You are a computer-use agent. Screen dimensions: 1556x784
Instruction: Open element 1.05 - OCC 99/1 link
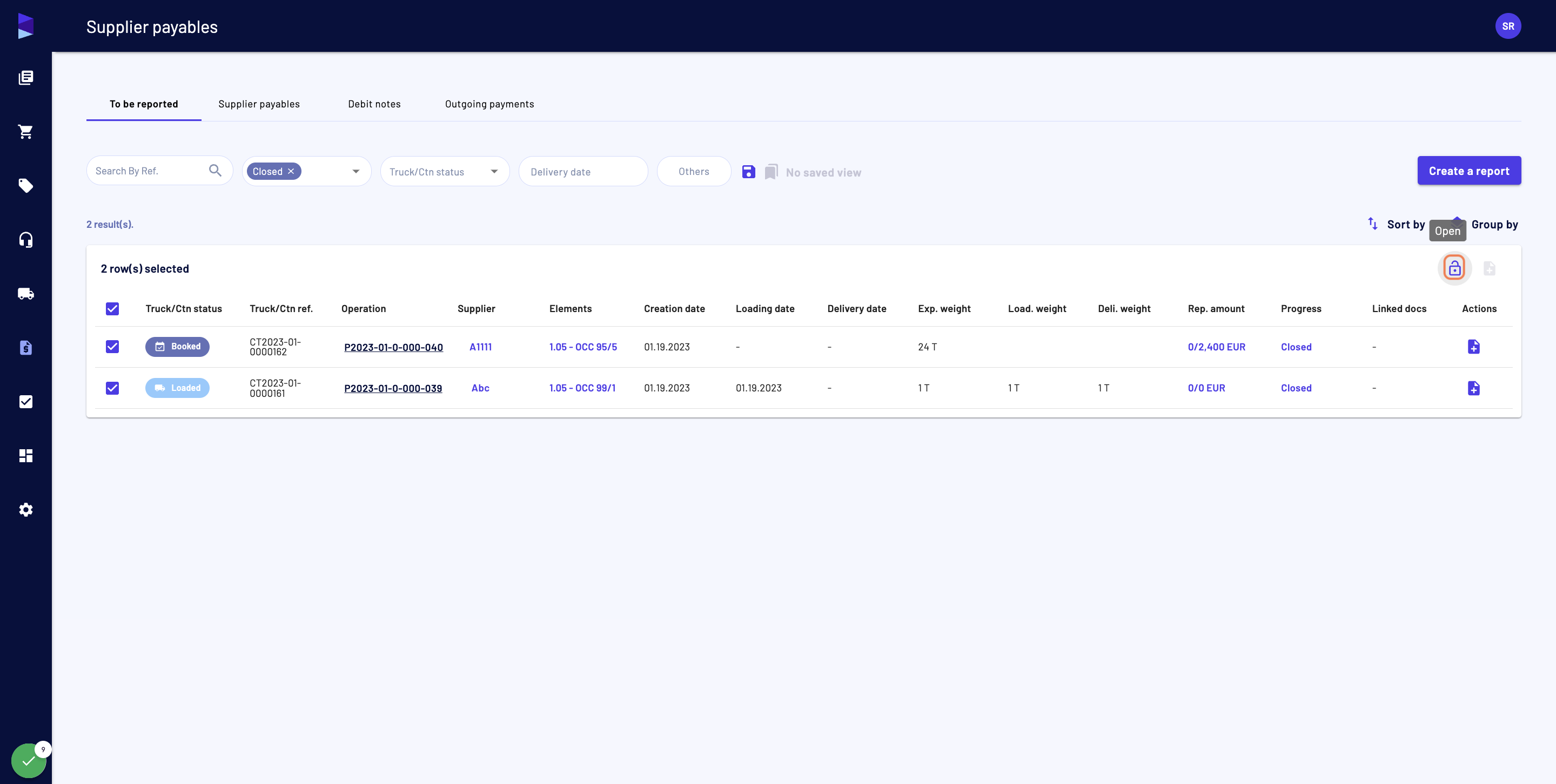(x=582, y=388)
